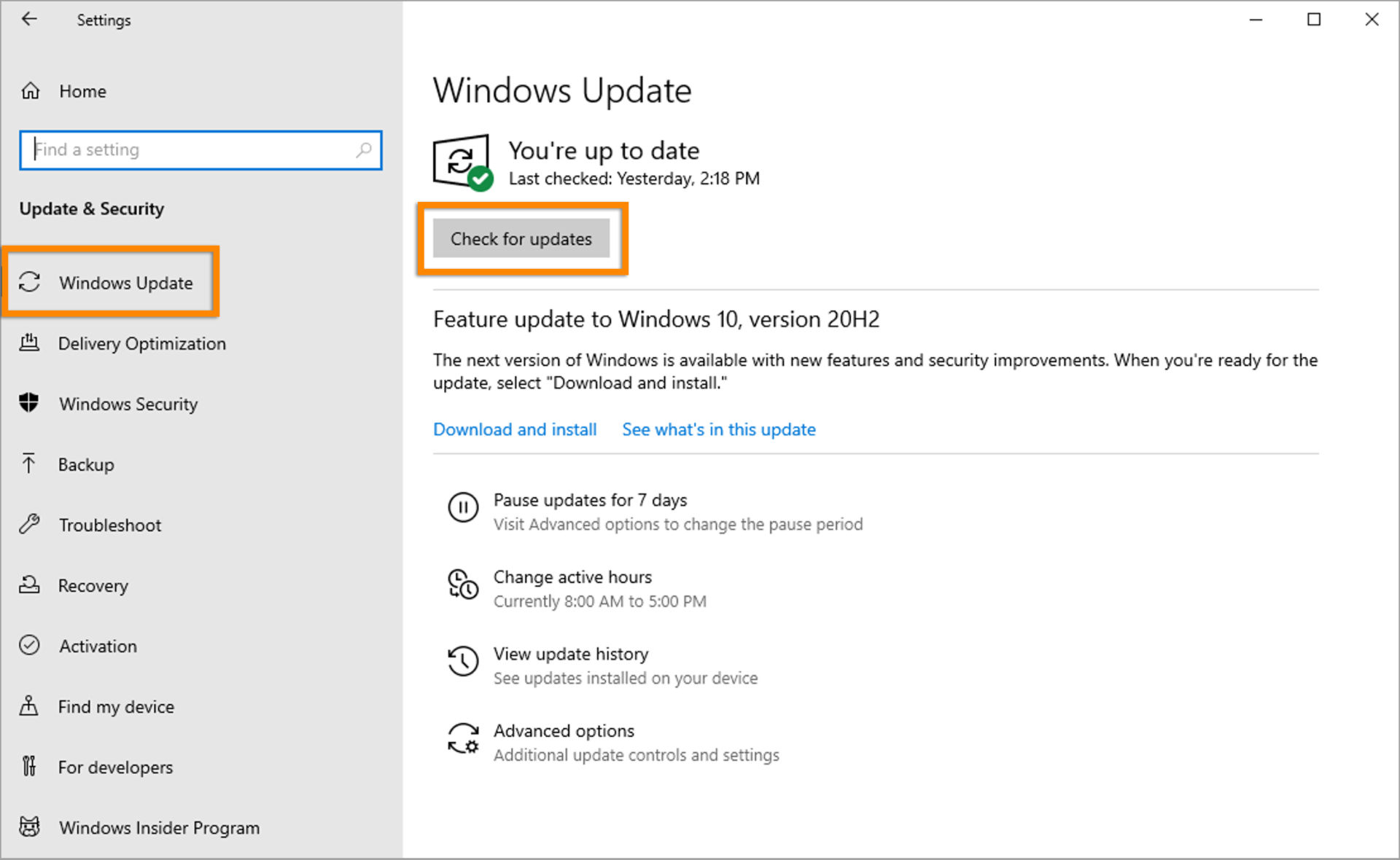Click the For developers icon
The image size is (1400, 860).
click(x=31, y=766)
